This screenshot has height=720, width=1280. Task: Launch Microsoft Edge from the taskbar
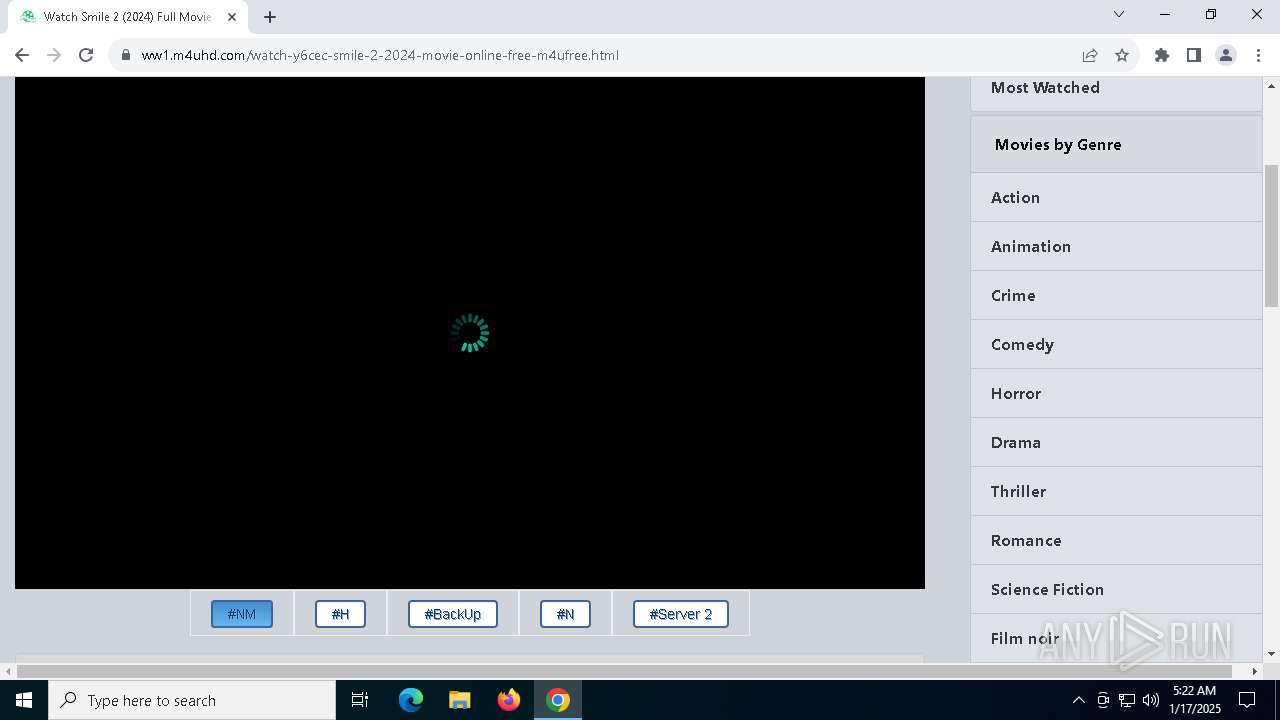click(x=411, y=700)
